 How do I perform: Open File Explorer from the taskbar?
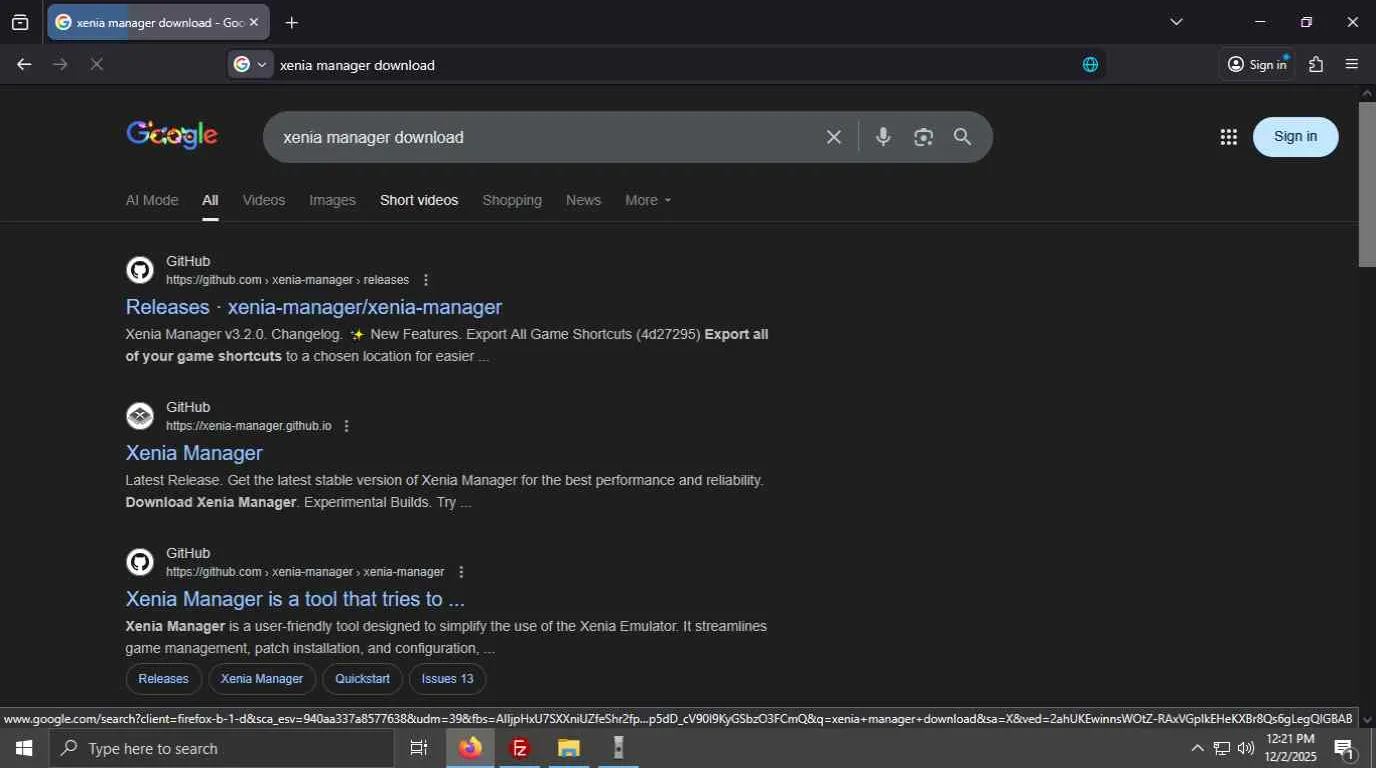pyautogui.click(x=569, y=748)
